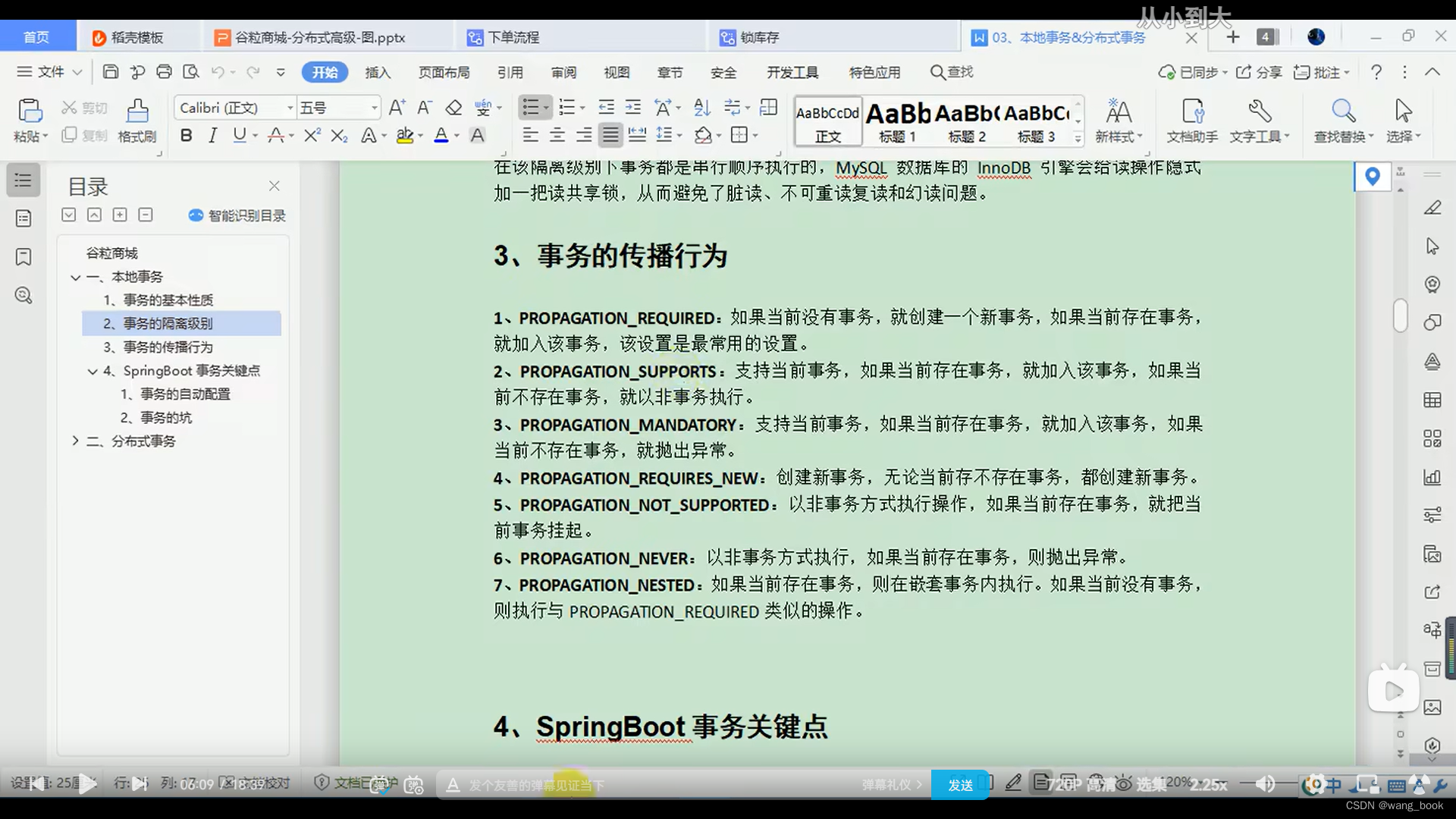Toggle Strikethrough formatting
The height and width of the screenshot is (819, 1456).
[276, 136]
